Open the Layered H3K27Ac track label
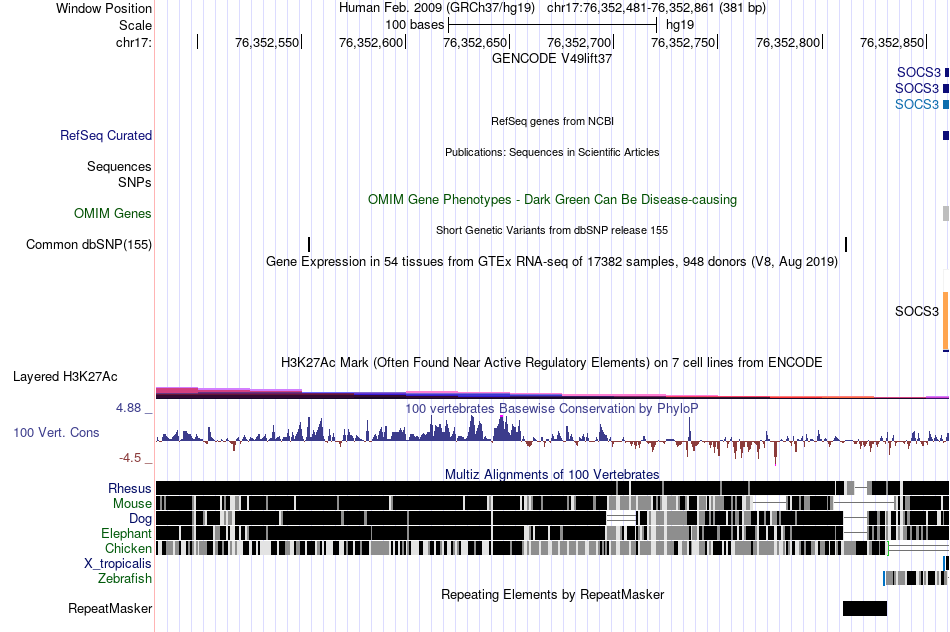 65,376
